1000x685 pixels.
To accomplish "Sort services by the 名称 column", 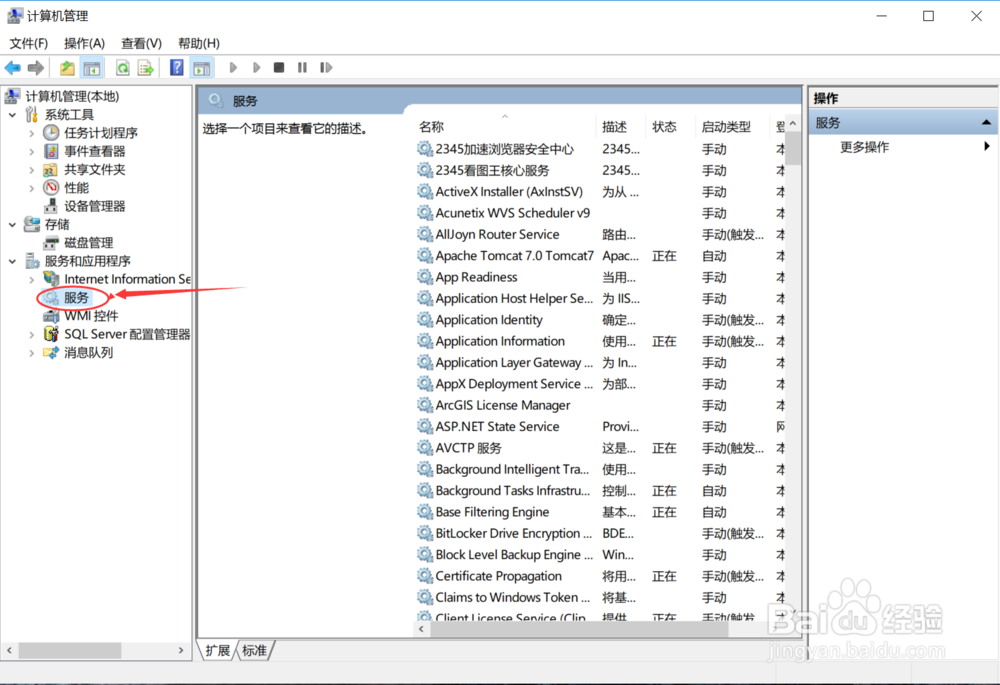I will tap(430, 126).
